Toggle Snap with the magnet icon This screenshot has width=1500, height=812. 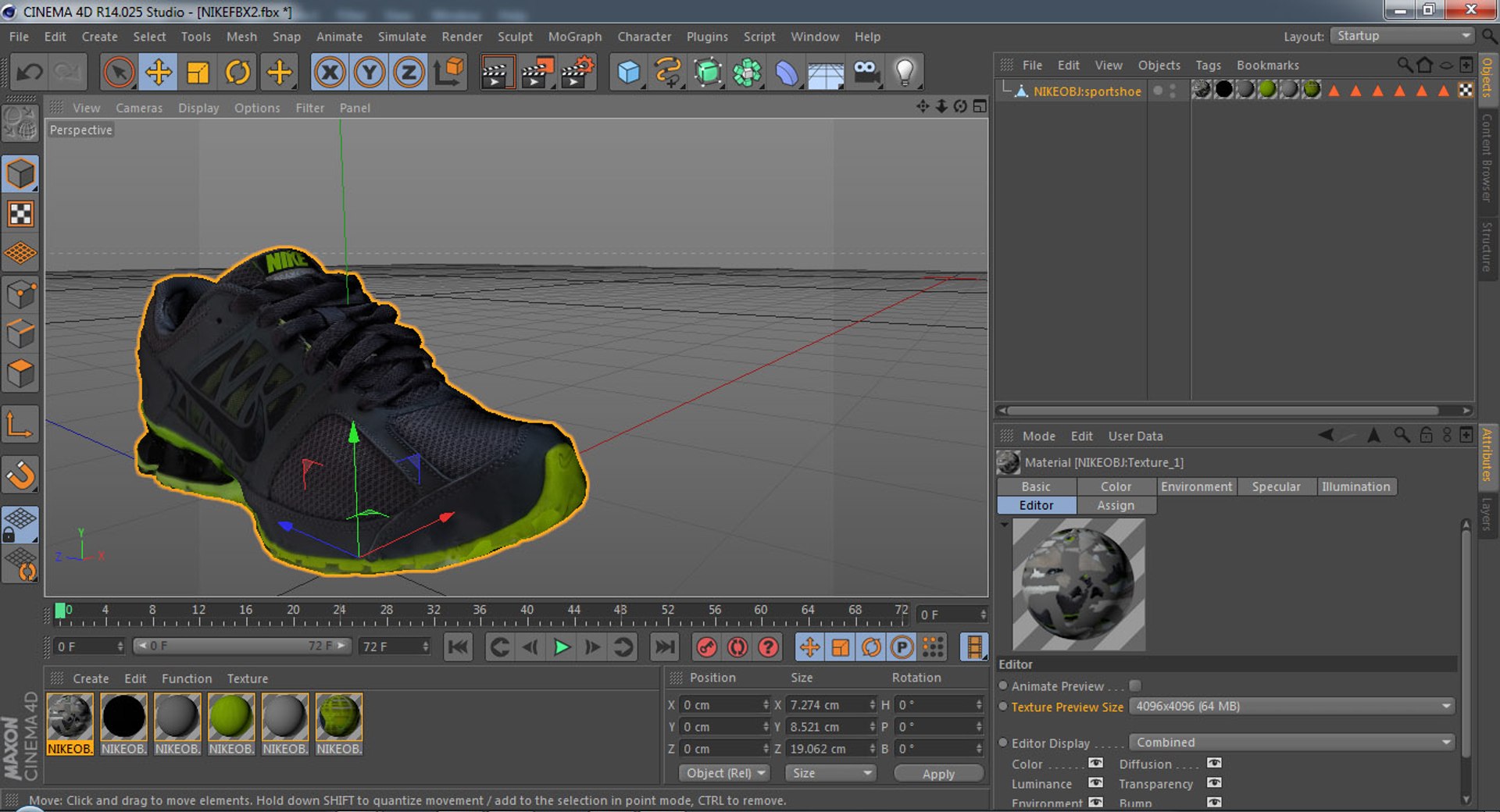tap(20, 475)
